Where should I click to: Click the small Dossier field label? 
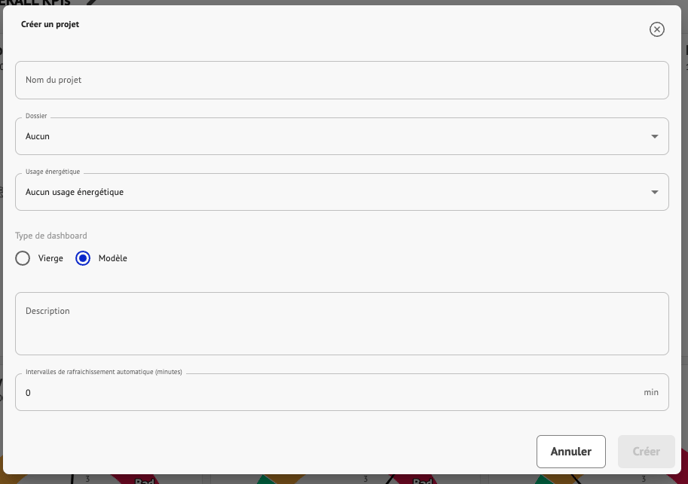coord(36,116)
